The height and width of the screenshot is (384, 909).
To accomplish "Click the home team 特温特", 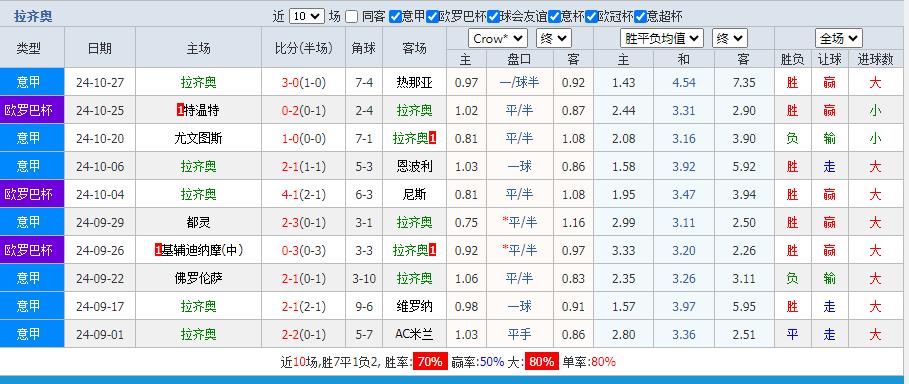I will (202, 110).
